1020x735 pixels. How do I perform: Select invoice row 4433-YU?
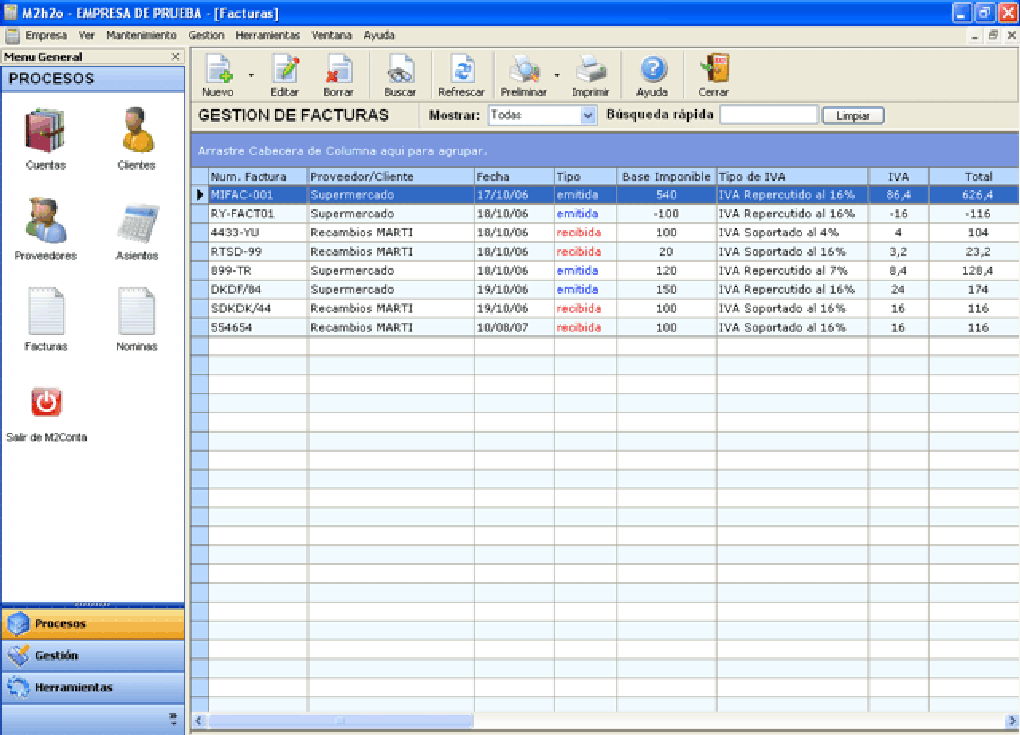click(613, 232)
